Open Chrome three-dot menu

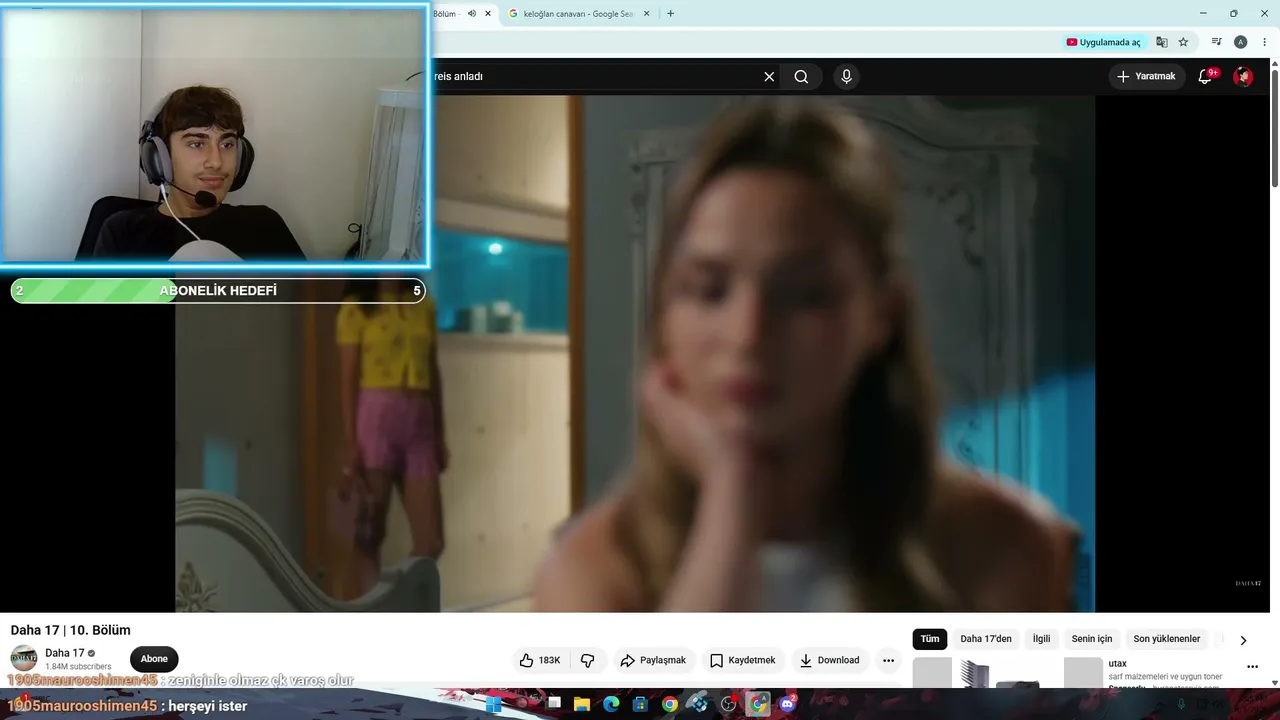pos(1264,42)
